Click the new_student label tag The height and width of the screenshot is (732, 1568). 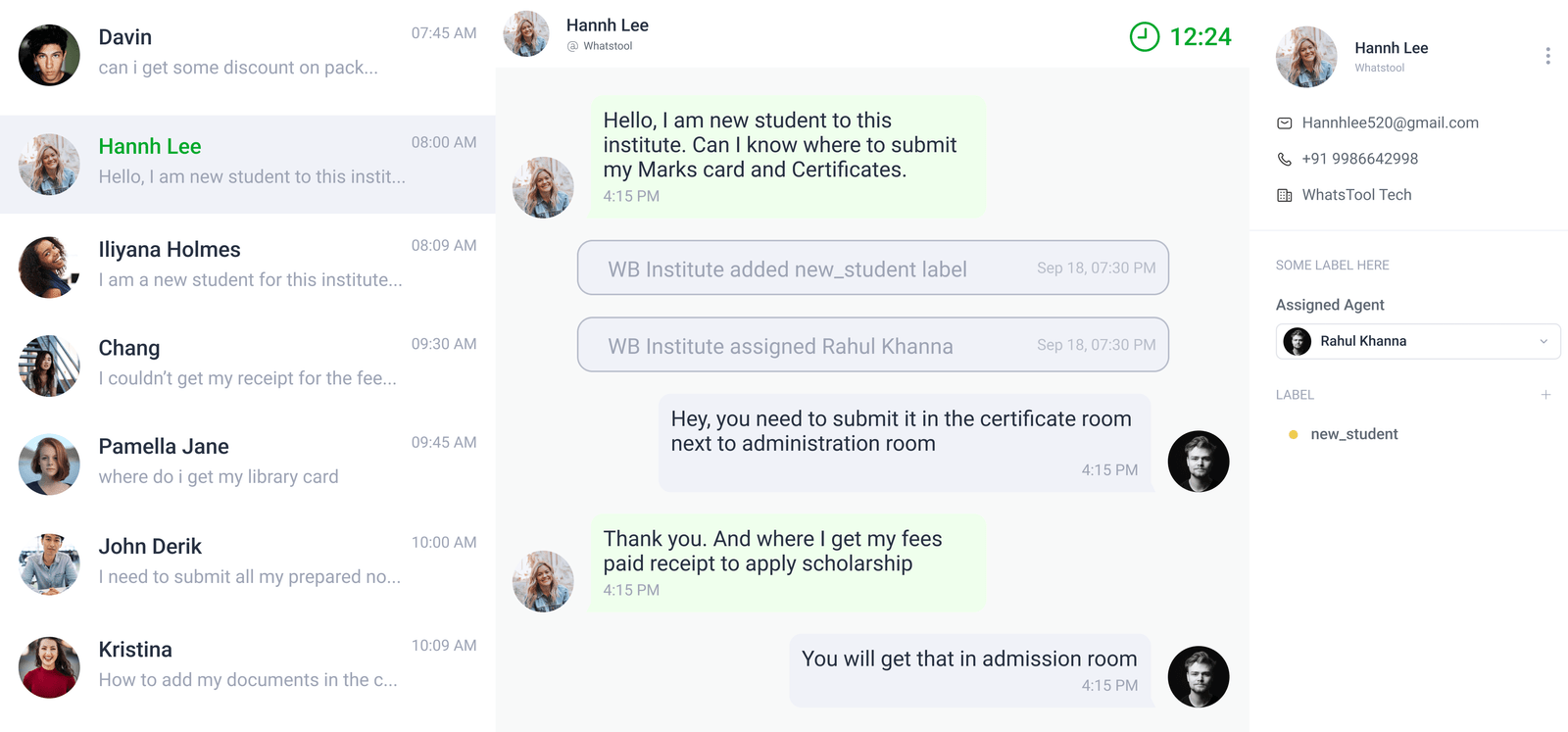tap(1353, 434)
